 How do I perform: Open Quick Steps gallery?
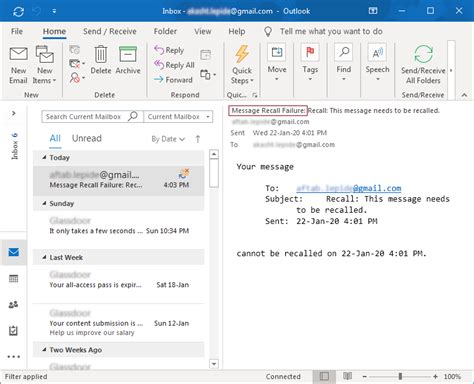click(x=242, y=65)
